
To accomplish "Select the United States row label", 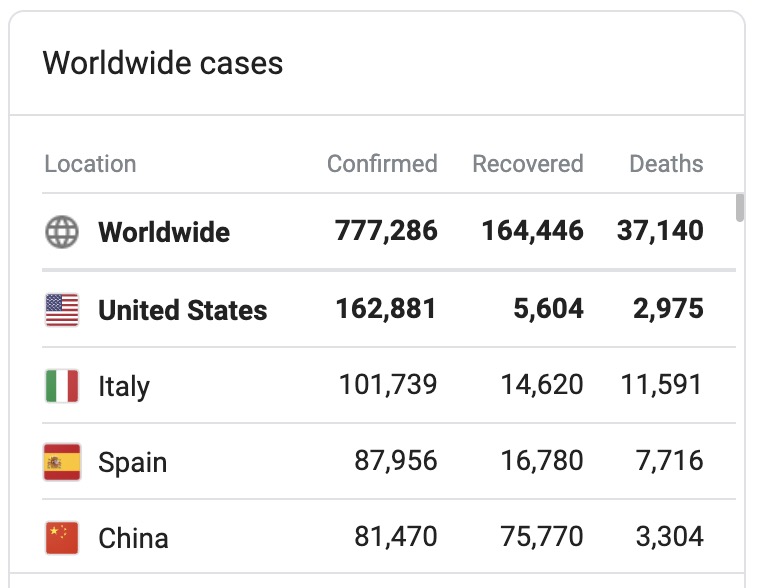I will [182, 311].
